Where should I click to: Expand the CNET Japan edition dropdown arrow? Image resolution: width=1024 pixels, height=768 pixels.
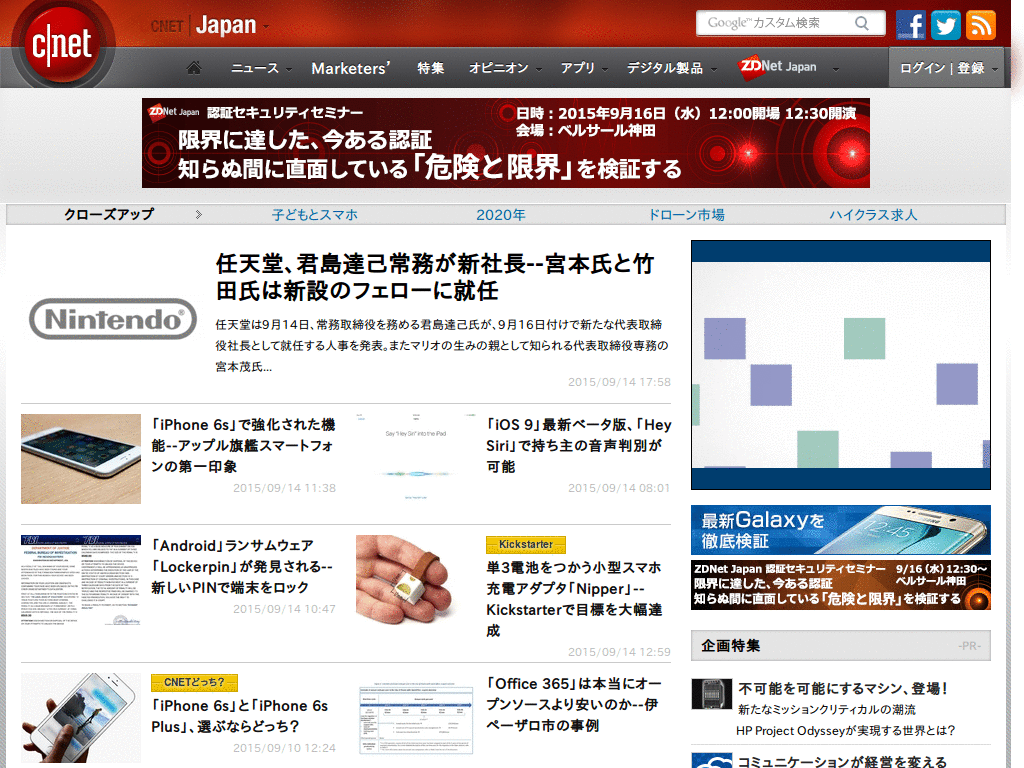coord(266,27)
